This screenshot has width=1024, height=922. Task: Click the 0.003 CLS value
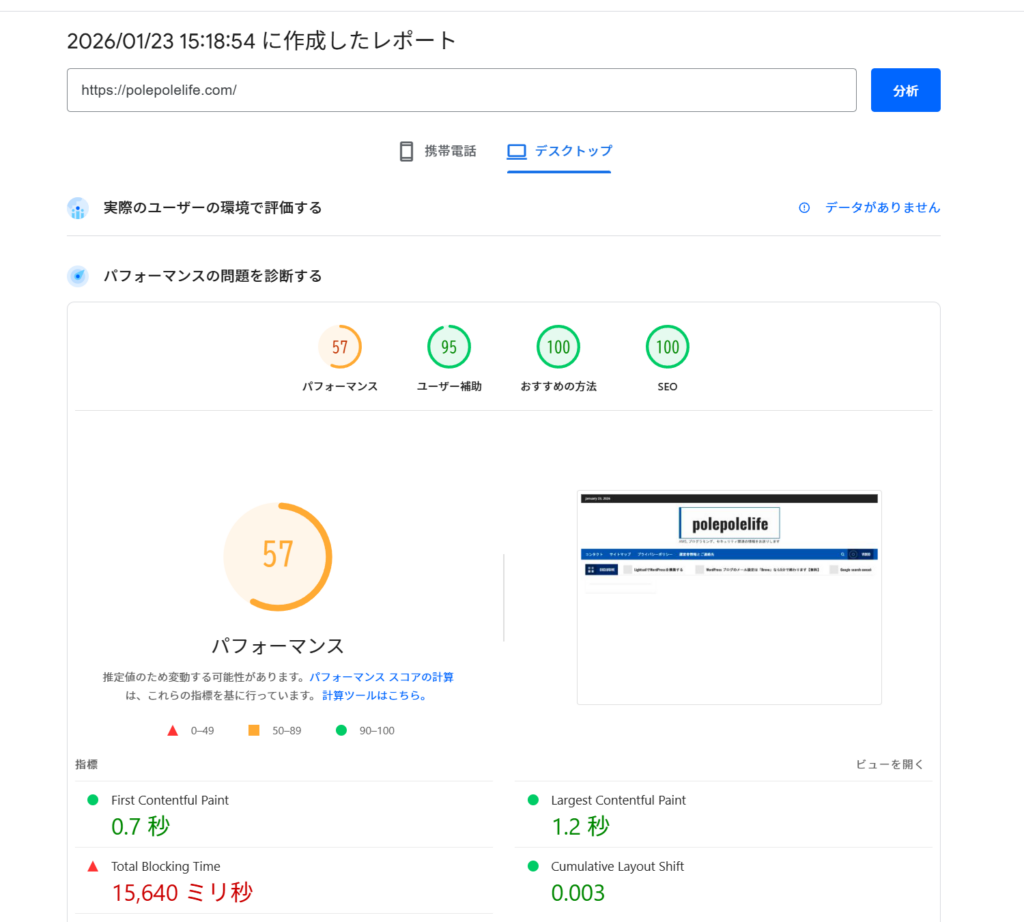tap(578, 893)
